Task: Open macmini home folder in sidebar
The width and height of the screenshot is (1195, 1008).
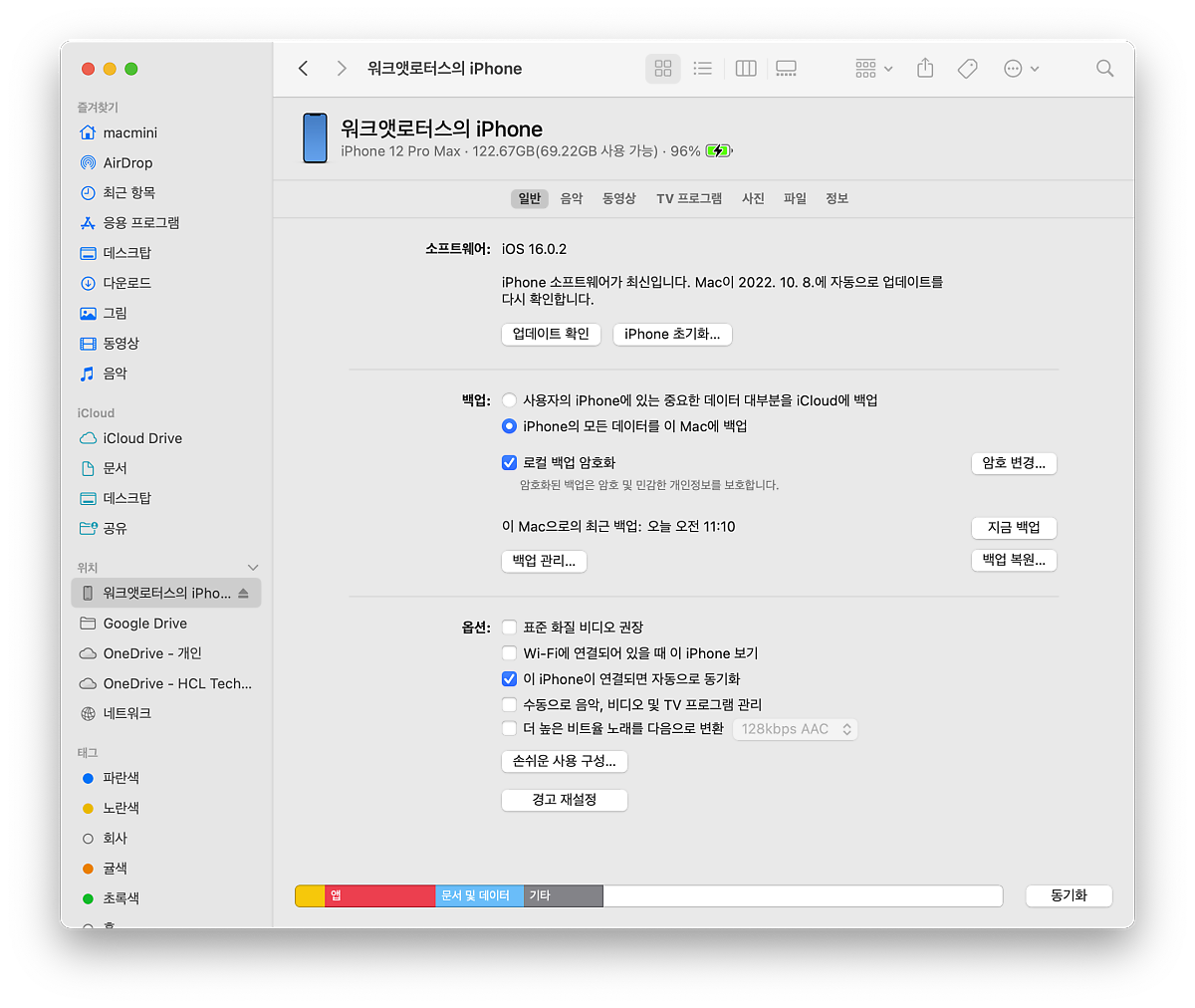Action: pyautogui.click(x=129, y=132)
